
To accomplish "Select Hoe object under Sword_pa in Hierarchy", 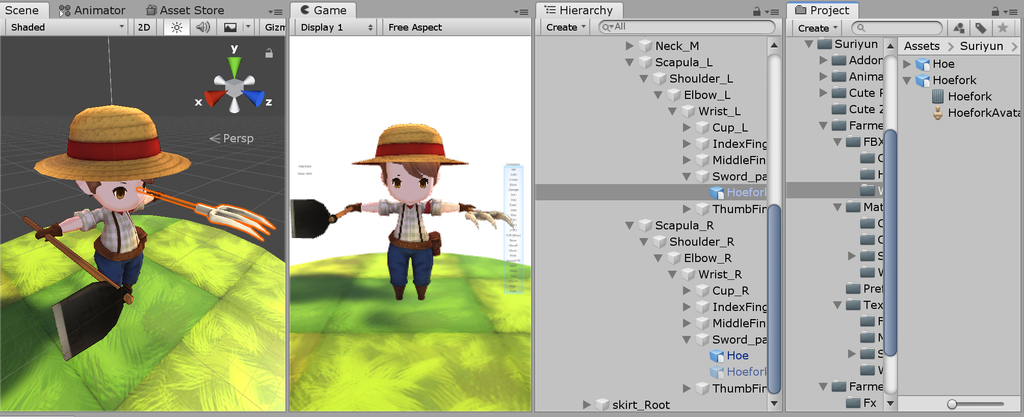I will pyautogui.click(x=737, y=356).
